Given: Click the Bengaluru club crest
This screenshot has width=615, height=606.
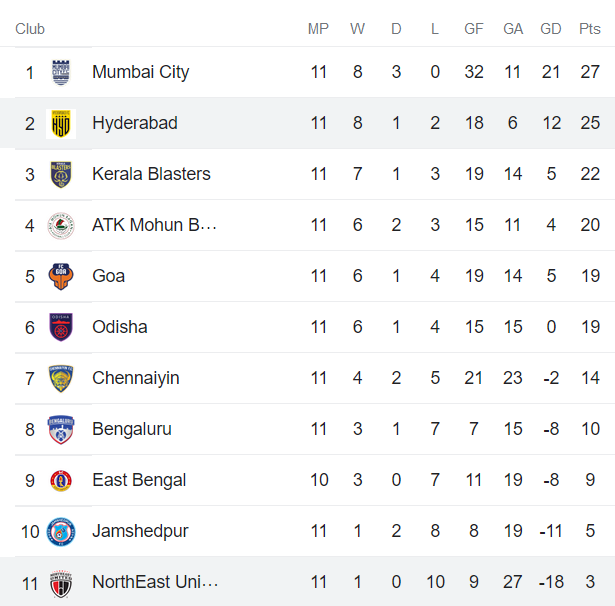Looking at the screenshot, I should coord(62,429).
